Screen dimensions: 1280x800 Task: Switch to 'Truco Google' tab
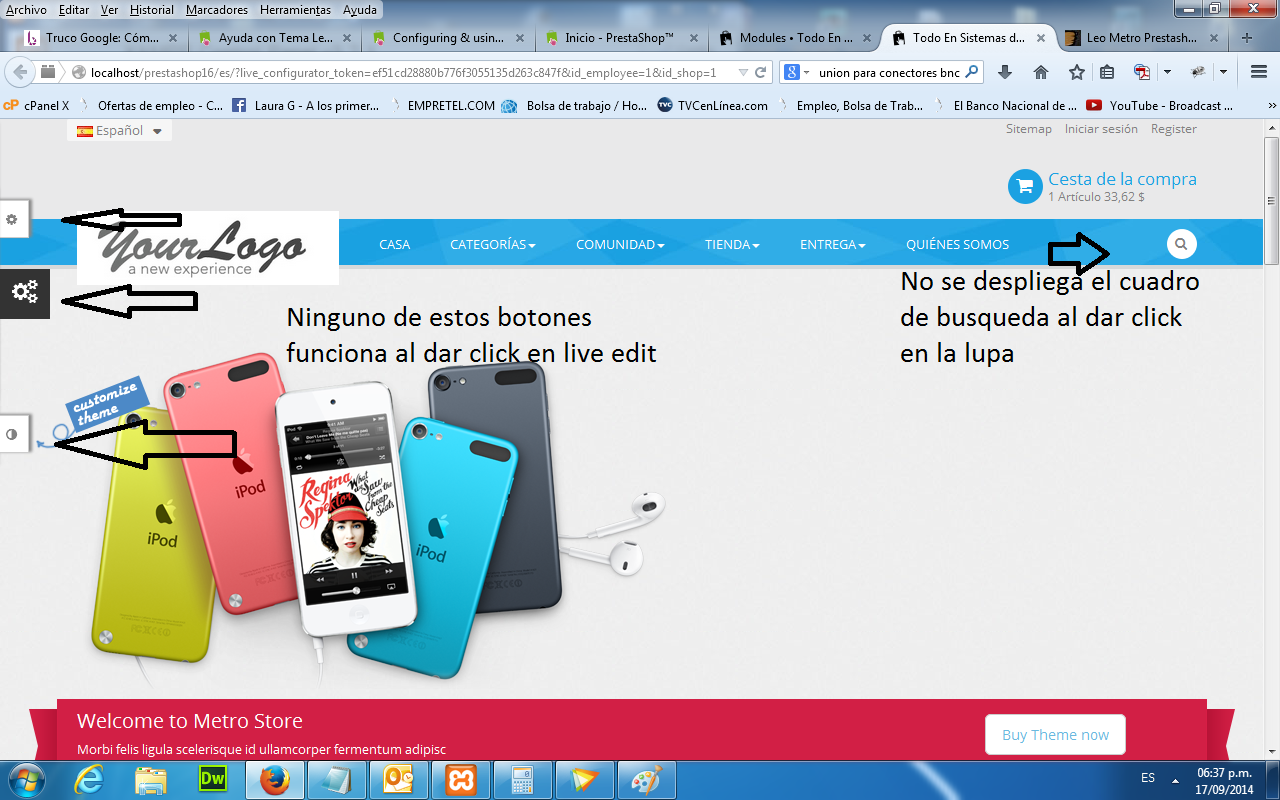click(x=100, y=38)
